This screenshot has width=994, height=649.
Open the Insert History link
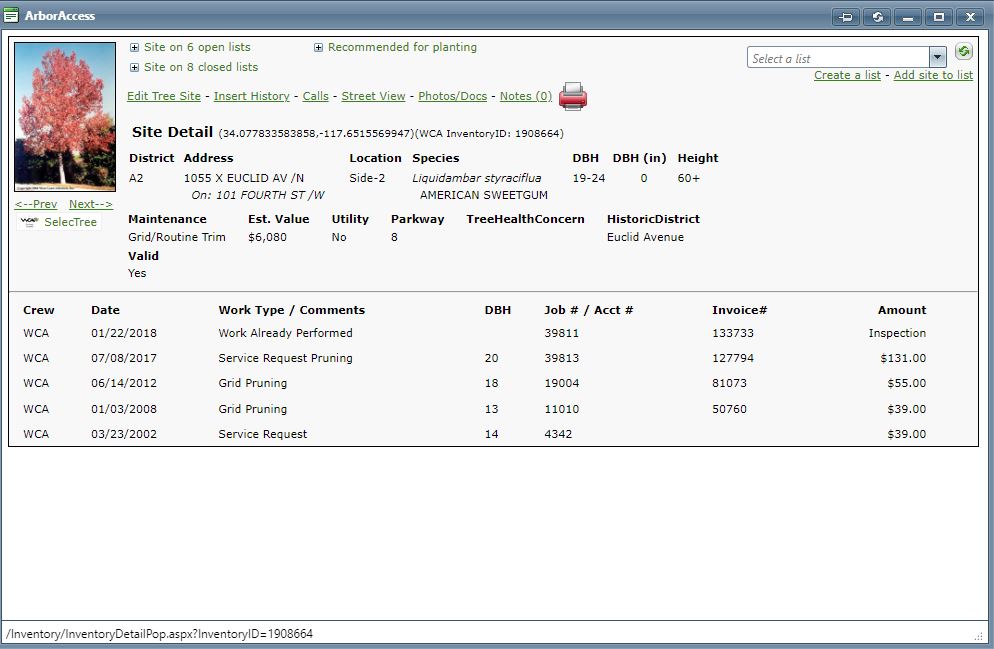click(251, 96)
